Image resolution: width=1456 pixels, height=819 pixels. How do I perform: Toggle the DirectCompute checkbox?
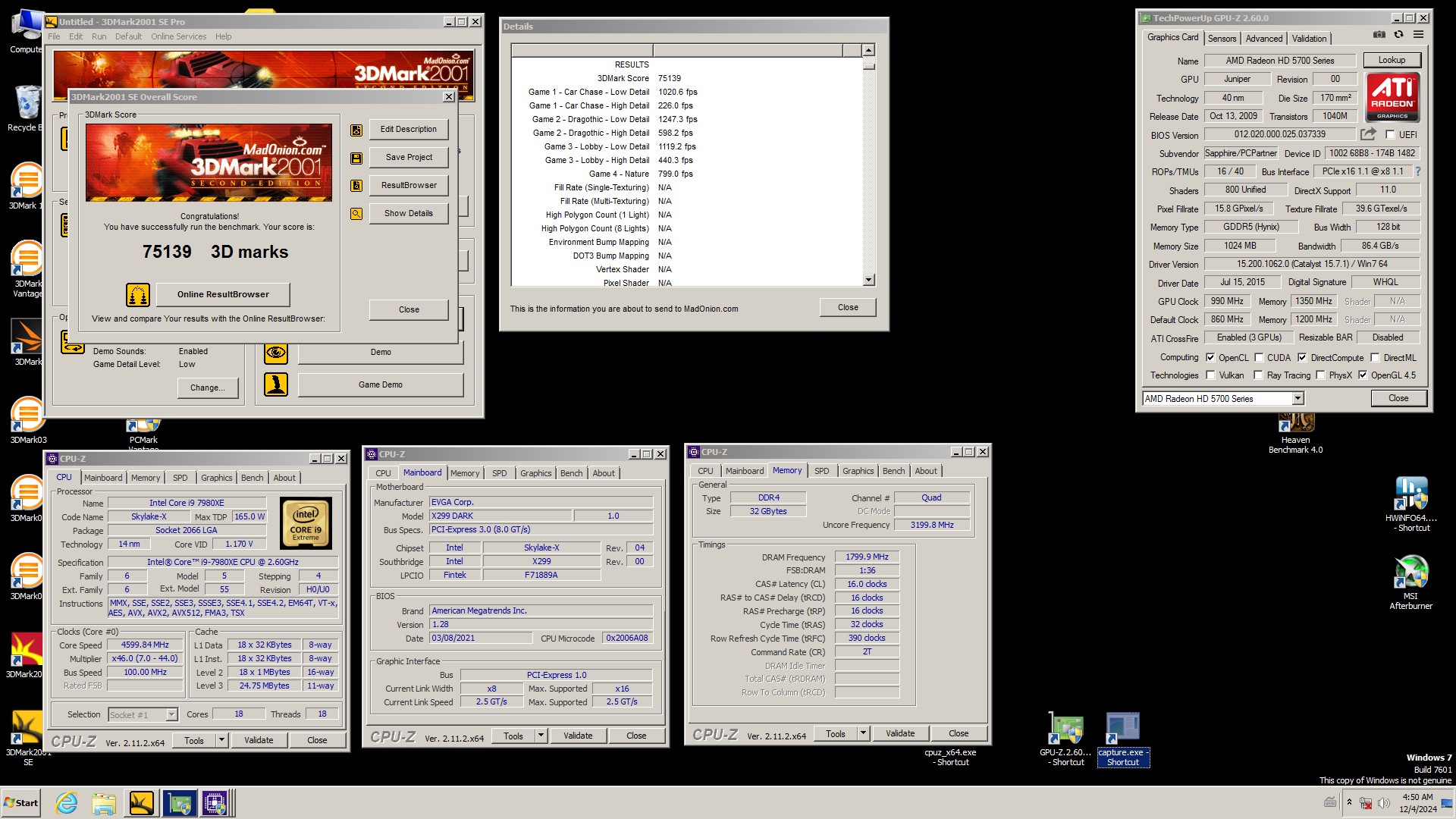1302,357
